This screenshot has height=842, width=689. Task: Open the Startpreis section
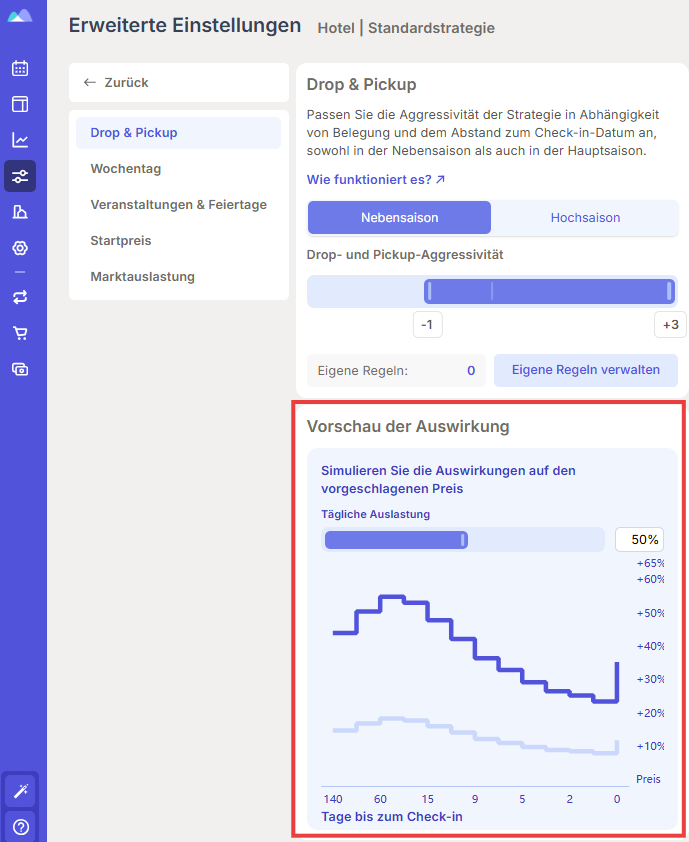[x=121, y=241]
